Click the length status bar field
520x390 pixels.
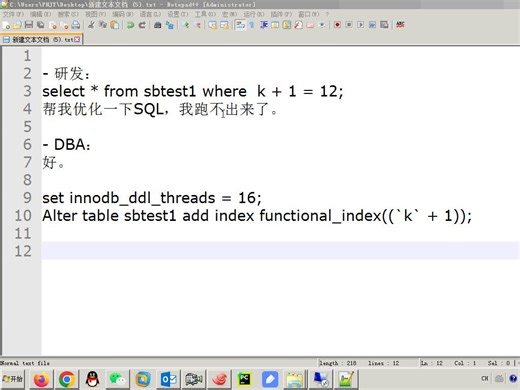click(x=338, y=363)
